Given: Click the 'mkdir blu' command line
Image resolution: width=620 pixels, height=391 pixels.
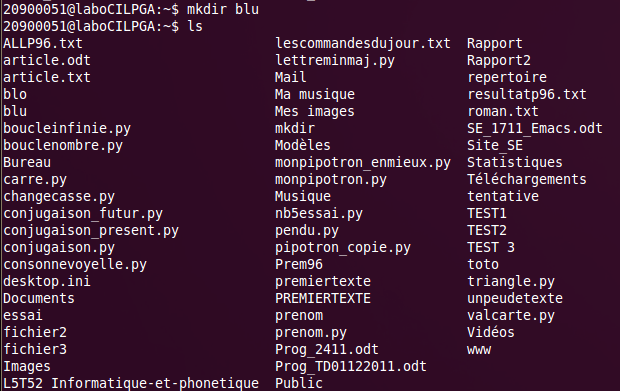Looking at the screenshot, I should point(131,9).
